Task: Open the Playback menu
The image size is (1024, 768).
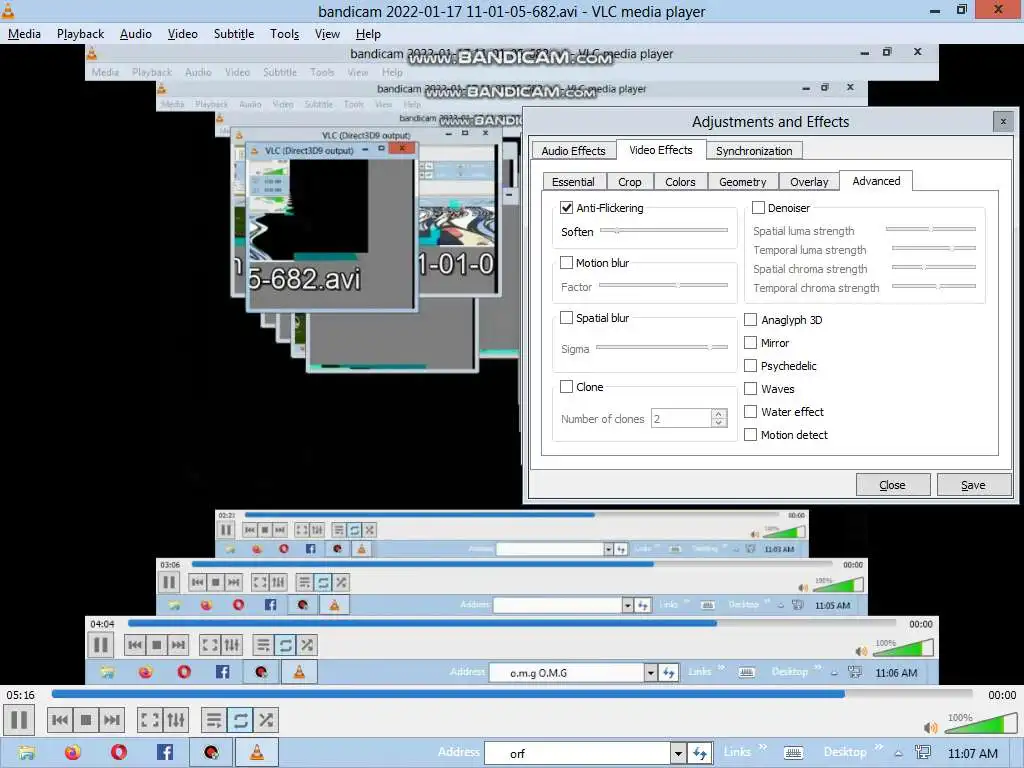Action: point(80,34)
